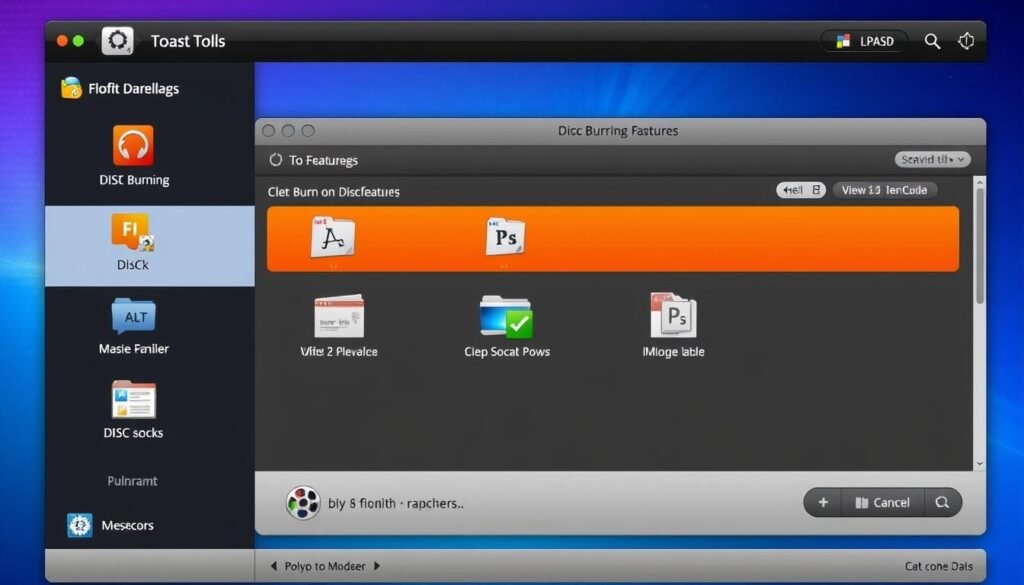Click the vertical scrollbar in dialog
This screenshot has width=1024, height=585.
coord(979,250)
